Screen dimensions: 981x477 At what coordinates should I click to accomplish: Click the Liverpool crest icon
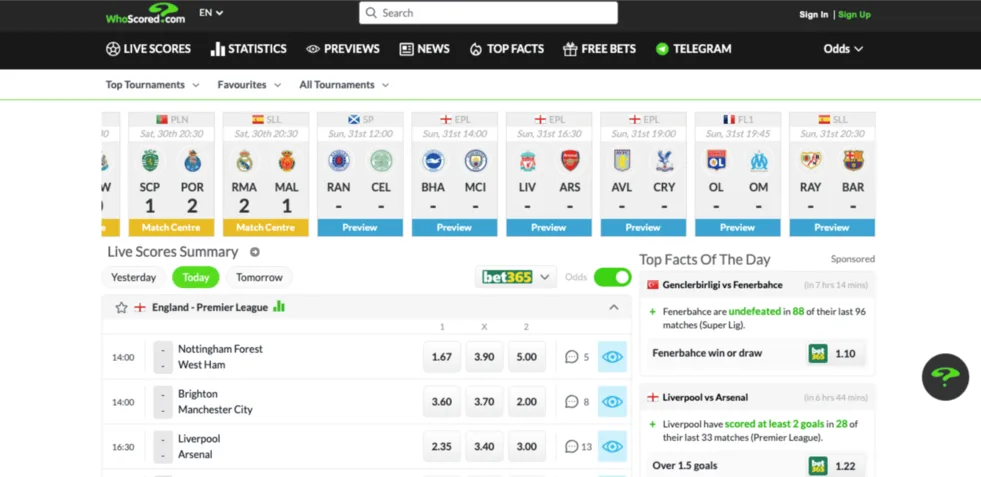tap(527, 161)
